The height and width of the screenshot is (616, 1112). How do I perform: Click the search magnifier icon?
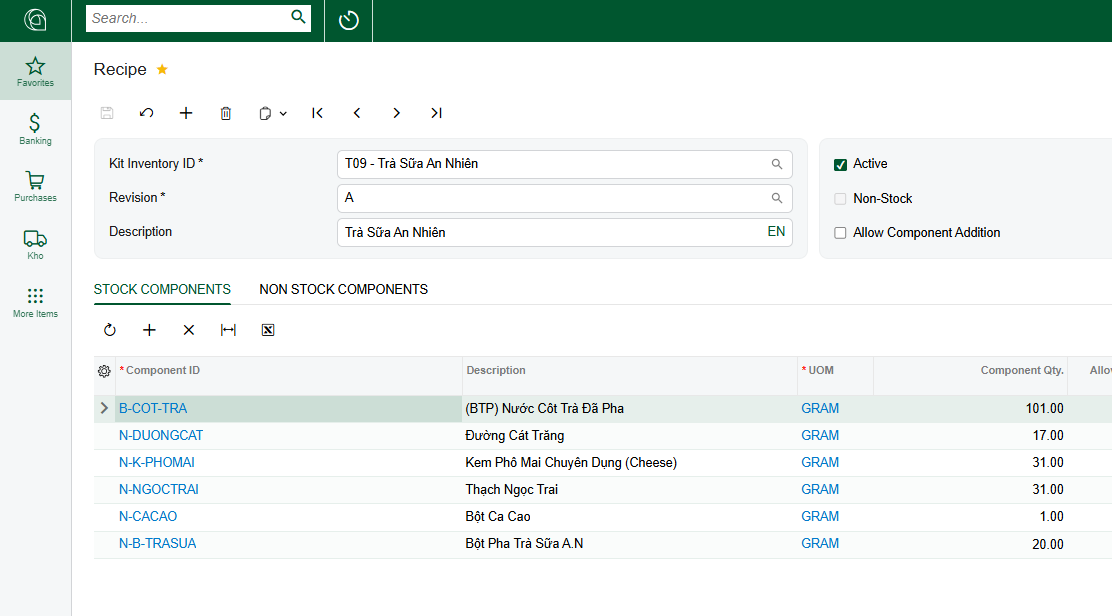[299, 16]
